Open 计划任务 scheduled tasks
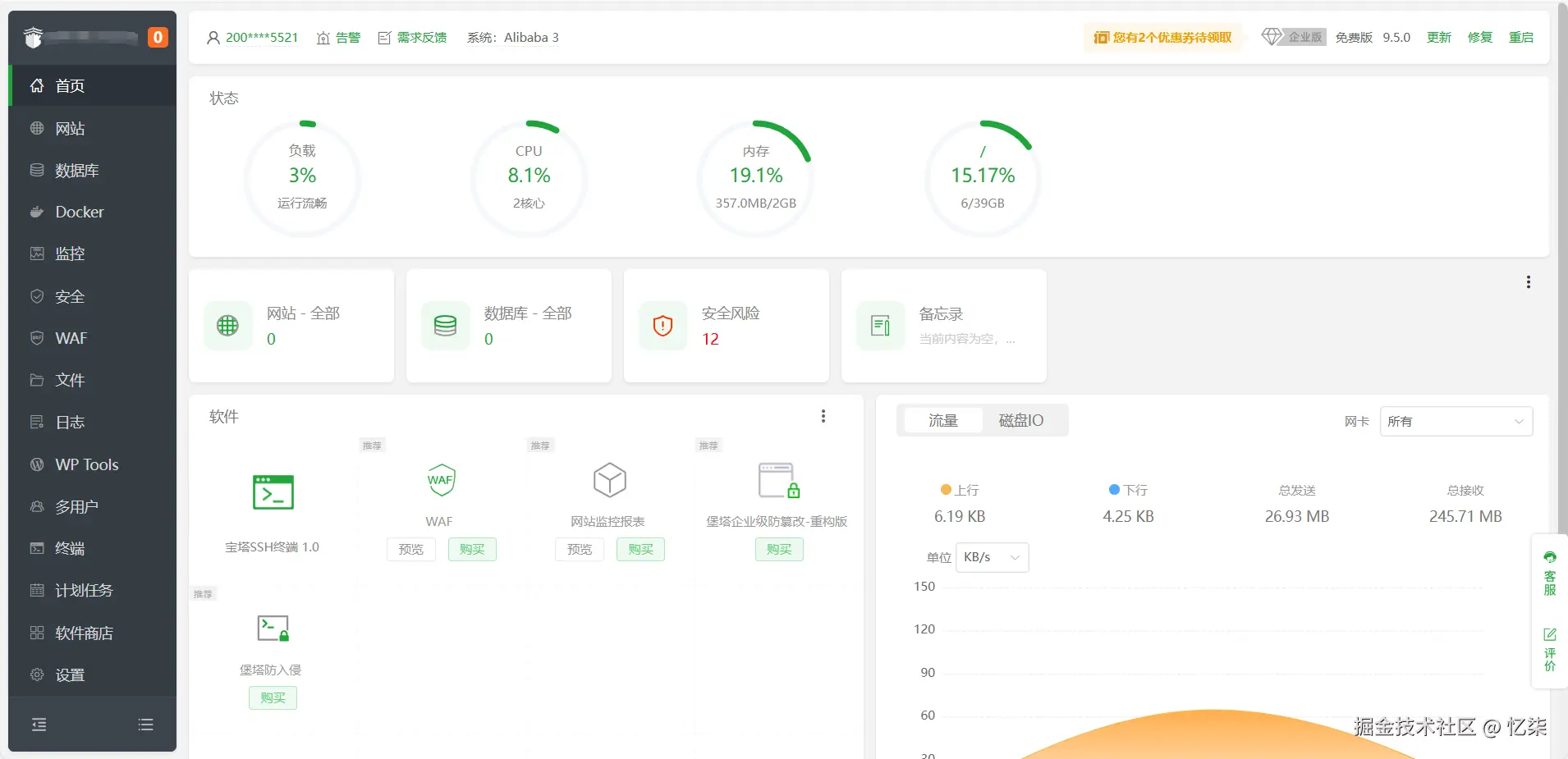 [93, 590]
